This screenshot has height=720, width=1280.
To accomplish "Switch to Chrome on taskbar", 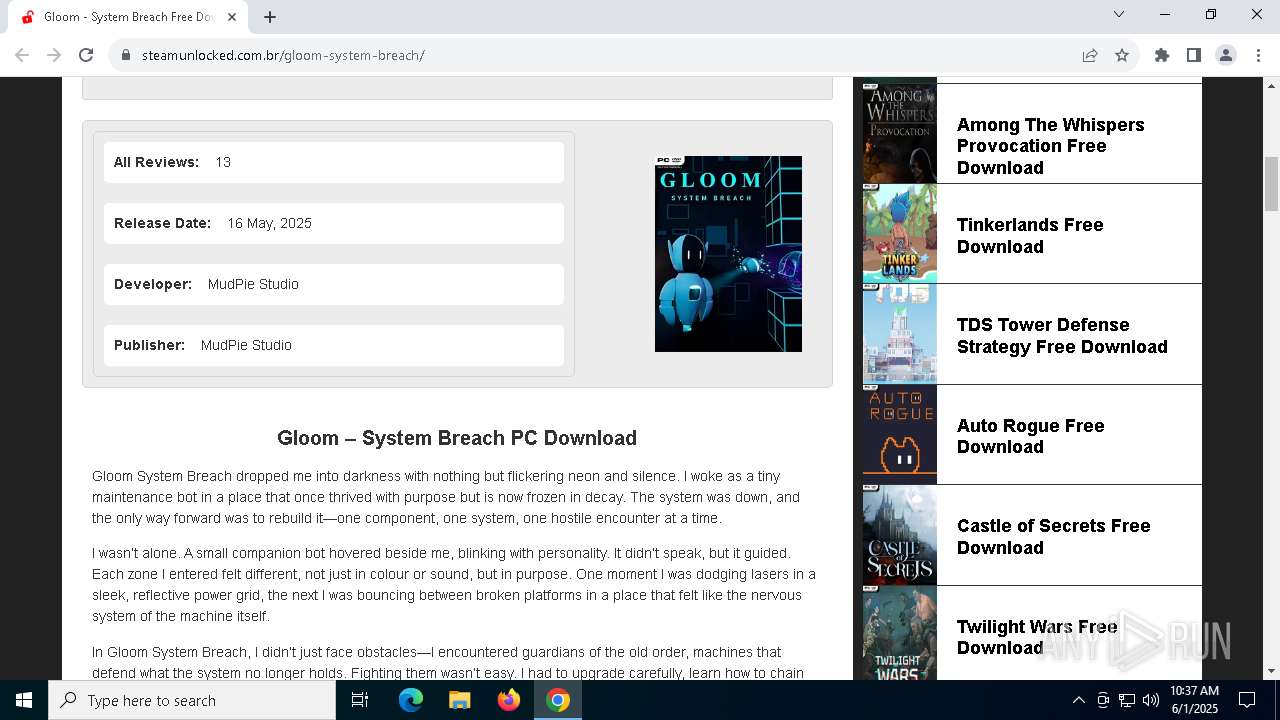I will pos(558,700).
